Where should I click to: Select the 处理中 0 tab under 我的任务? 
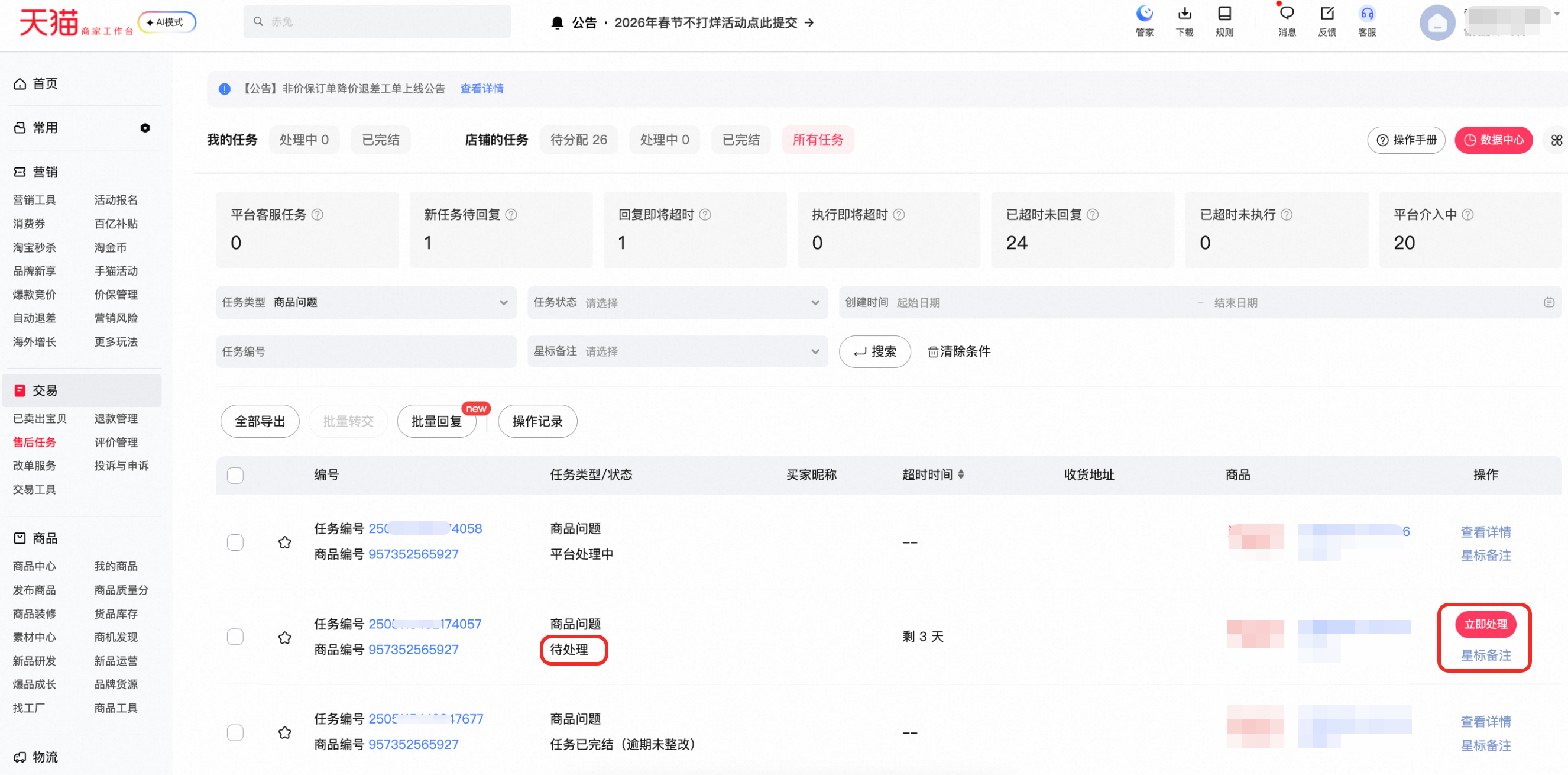click(x=304, y=140)
